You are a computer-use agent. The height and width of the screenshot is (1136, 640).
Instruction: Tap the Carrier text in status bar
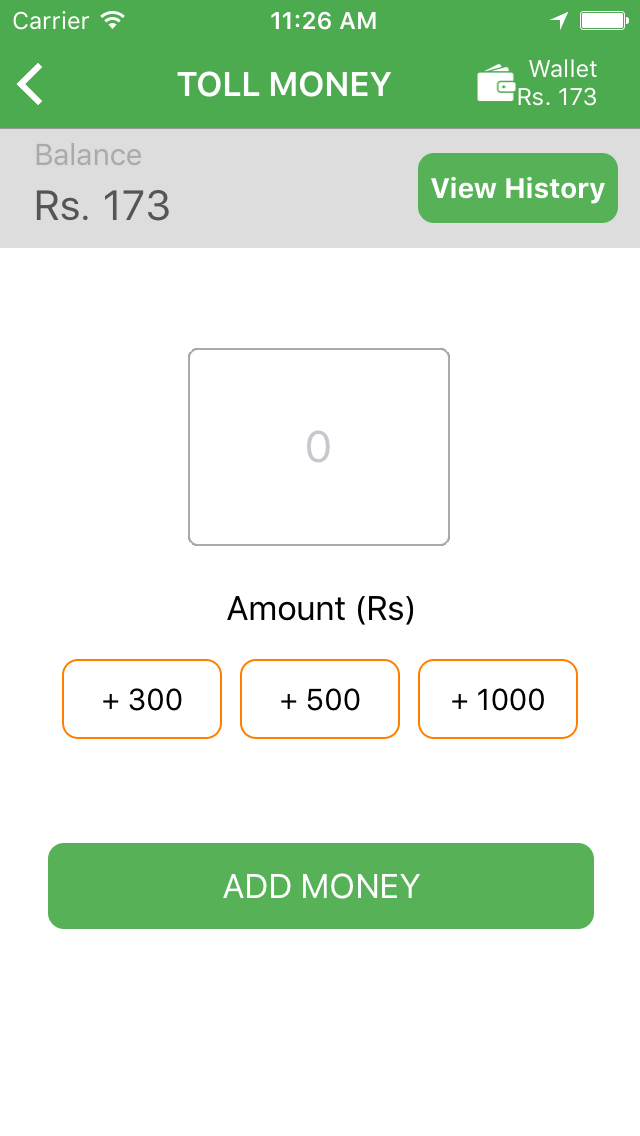(x=50, y=20)
